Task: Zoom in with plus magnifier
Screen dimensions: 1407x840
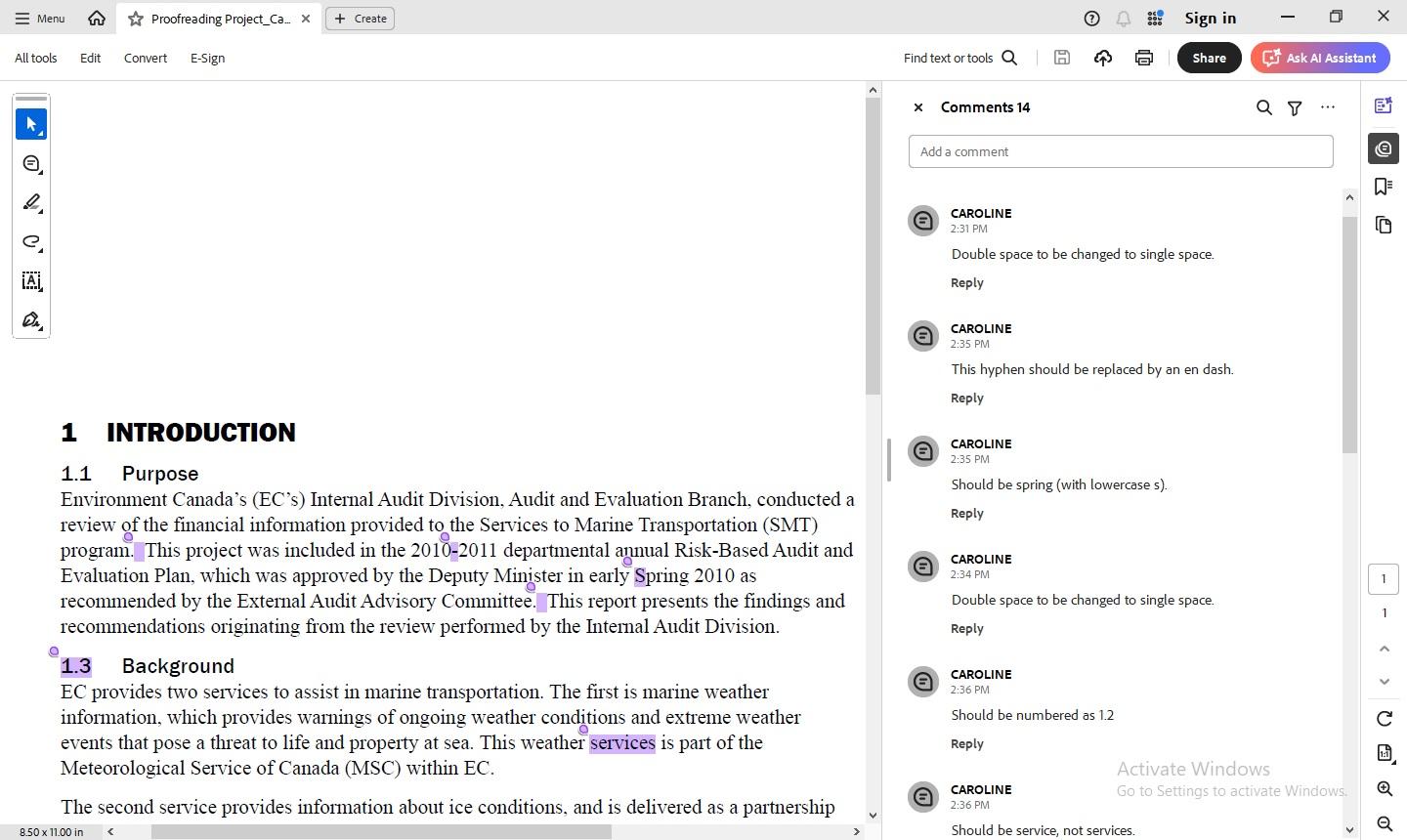Action: coord(1385,789)
